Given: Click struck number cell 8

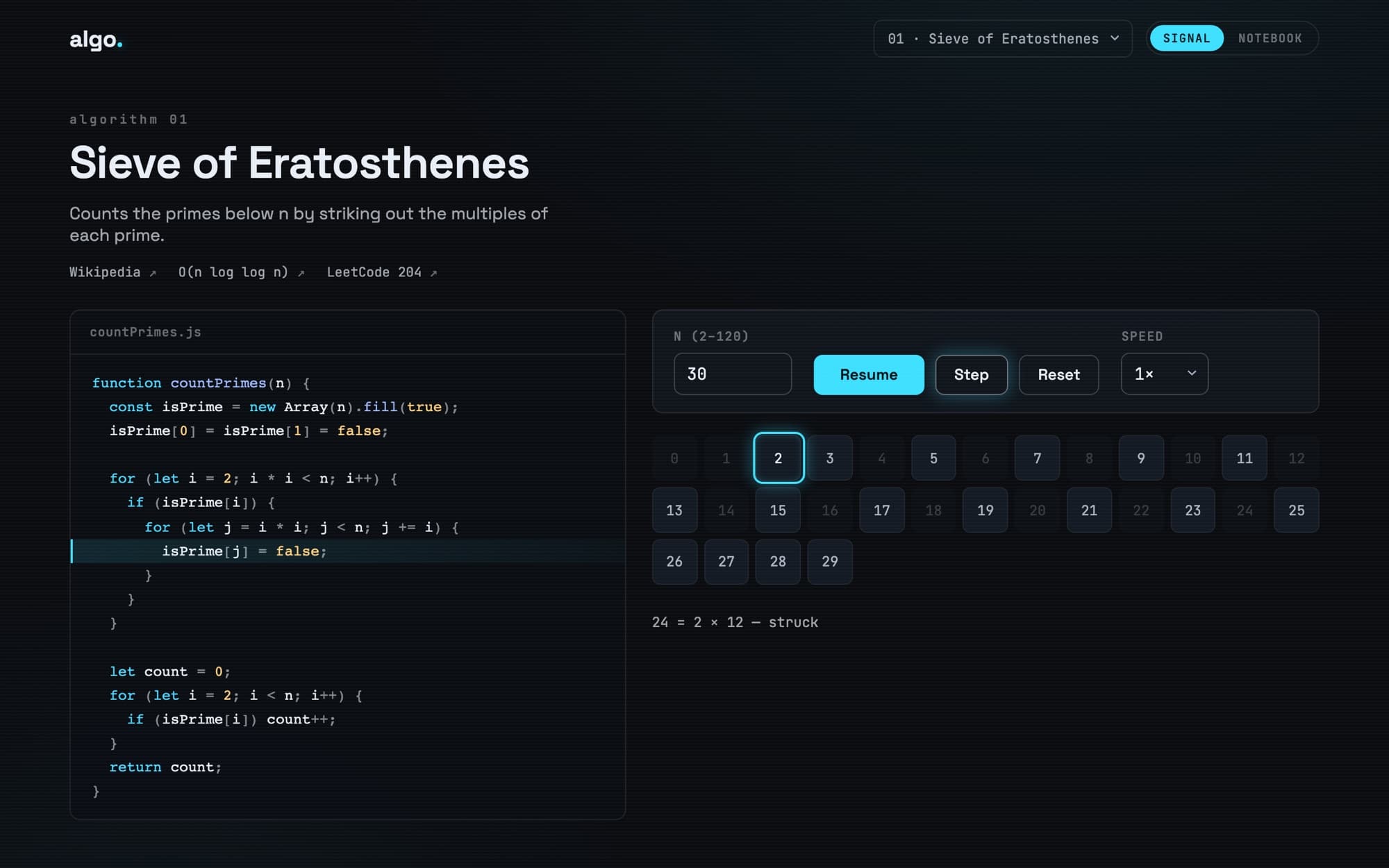Looking at the screenshot, I should pyautogui.click(x=1089, y=458).
